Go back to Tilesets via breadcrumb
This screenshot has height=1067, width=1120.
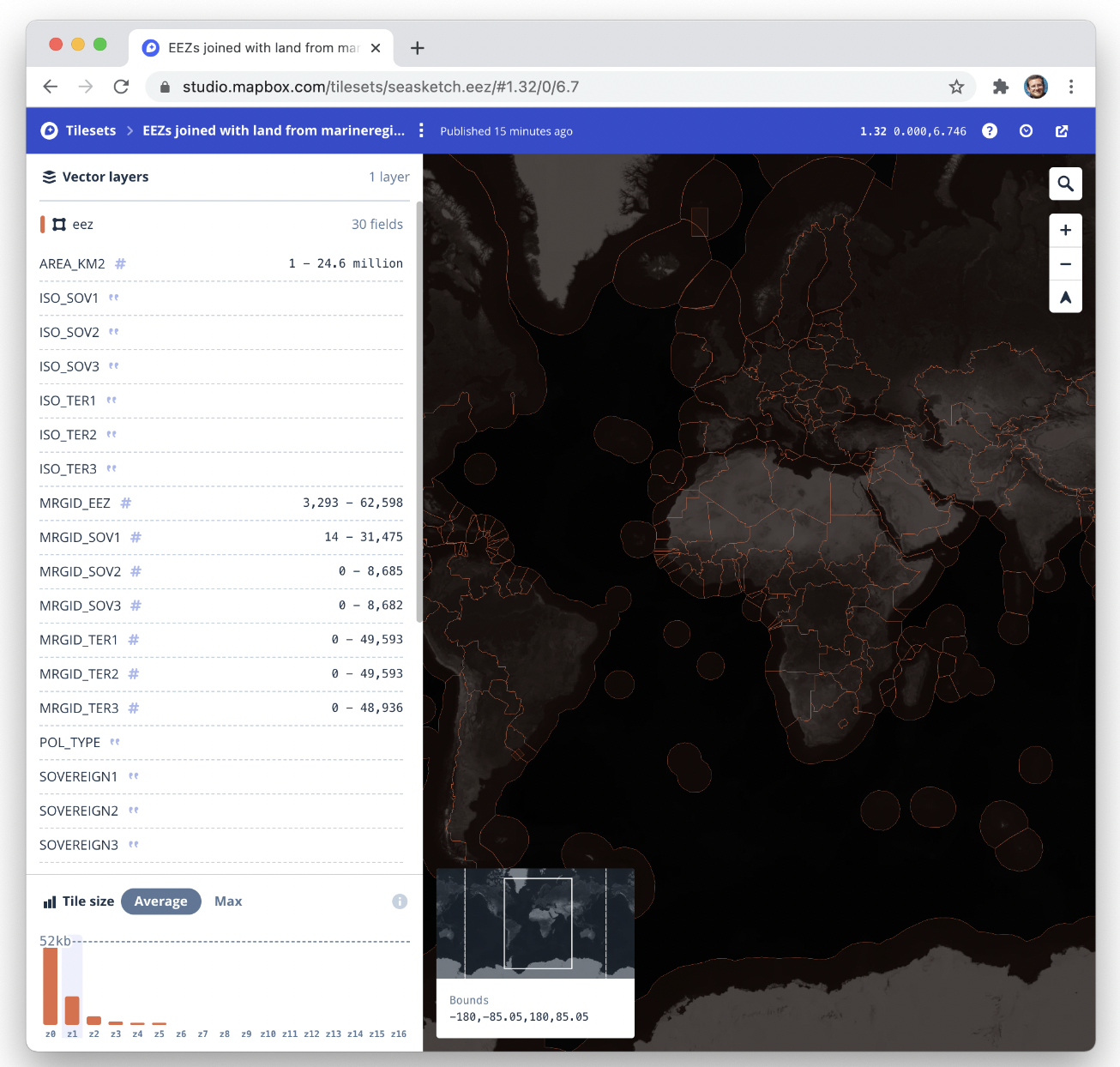89,130
